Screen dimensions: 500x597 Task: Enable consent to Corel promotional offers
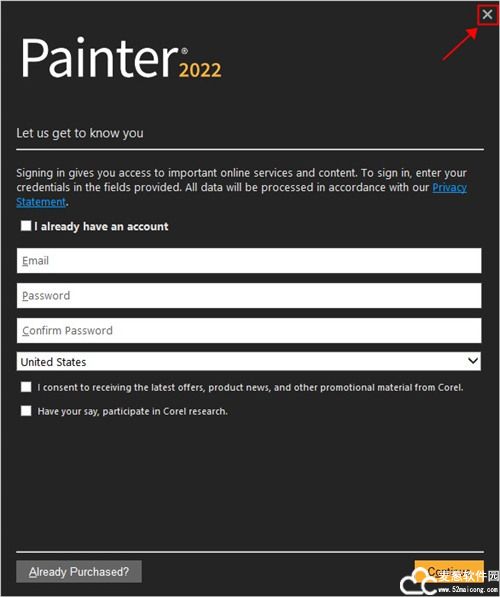(26, 387)
